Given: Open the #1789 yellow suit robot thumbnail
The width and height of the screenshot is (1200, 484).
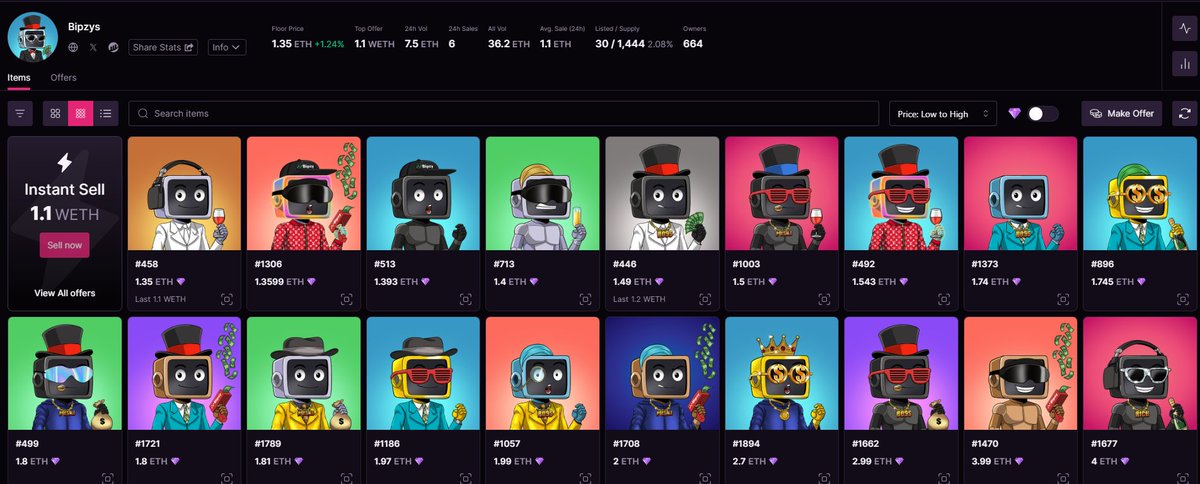Looking at the screenshot, I should pyautogui.click(x=304, y=373).
